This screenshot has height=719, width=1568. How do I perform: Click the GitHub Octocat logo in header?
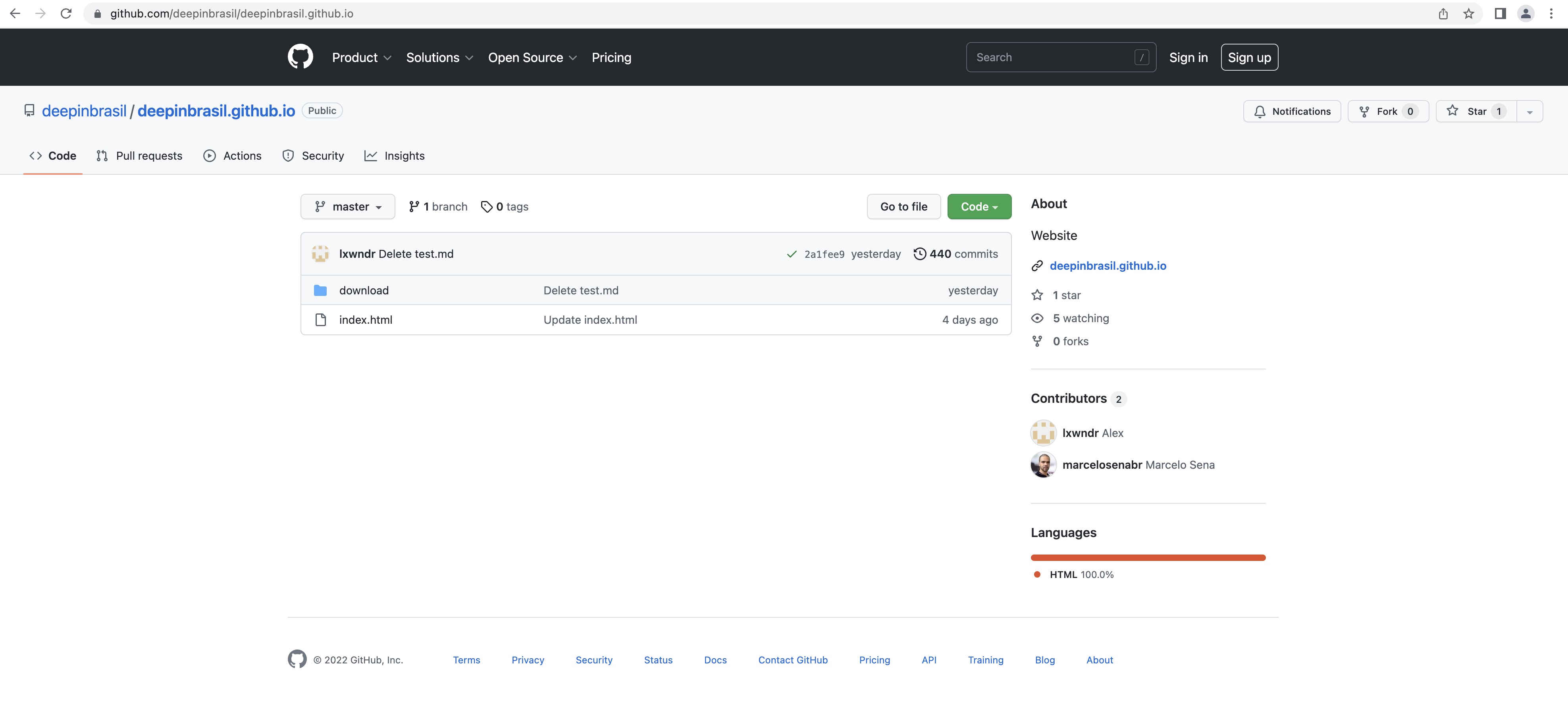coord(300,57)
